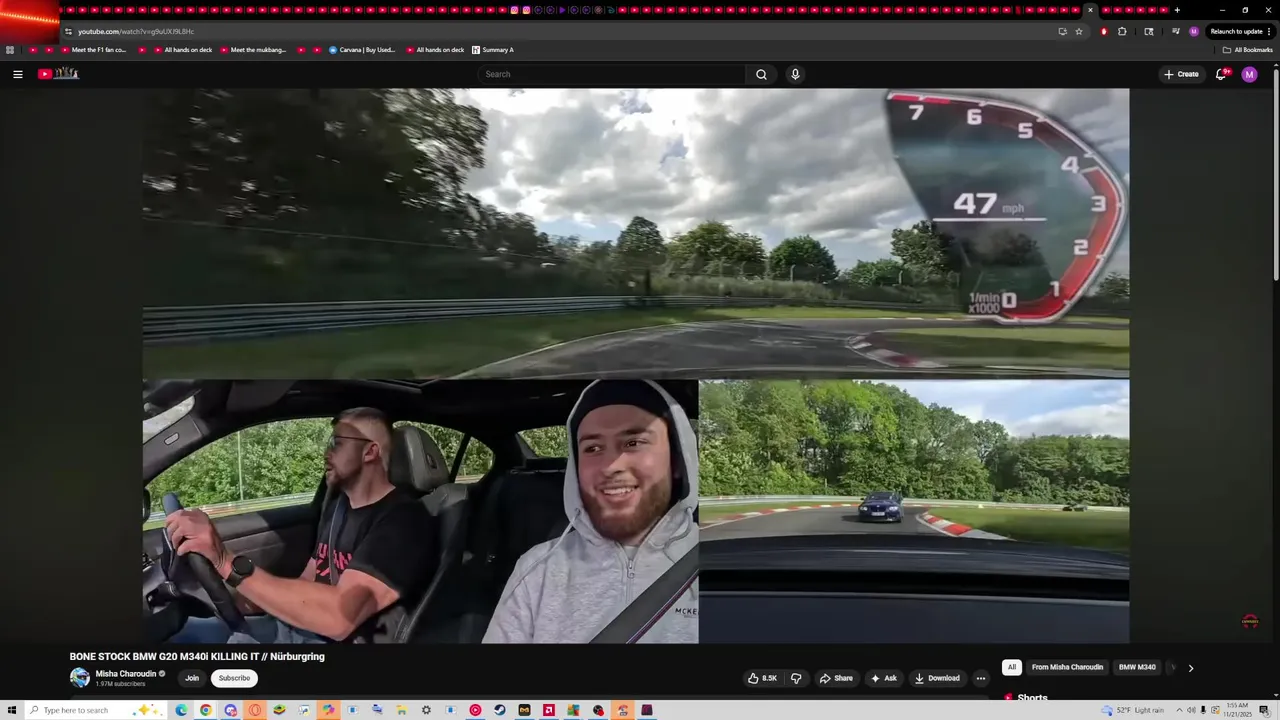Open the weather widget 52°F Light rain

click(1133, 710)
